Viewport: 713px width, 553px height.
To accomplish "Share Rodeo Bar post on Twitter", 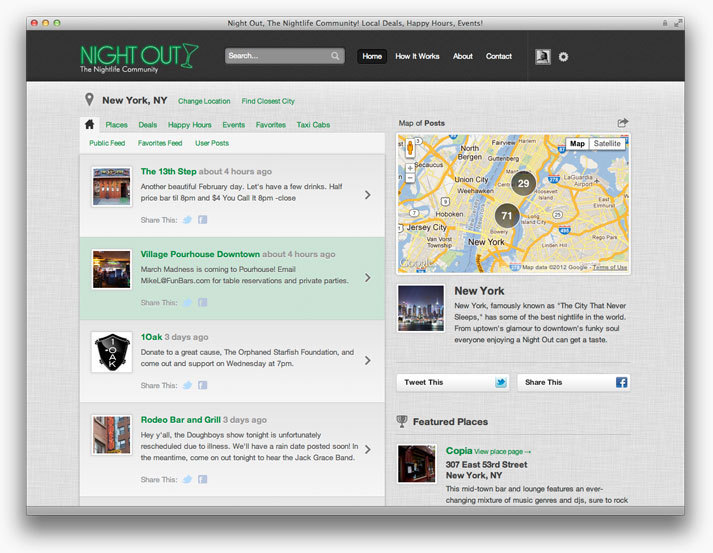I will click(187, 479).
